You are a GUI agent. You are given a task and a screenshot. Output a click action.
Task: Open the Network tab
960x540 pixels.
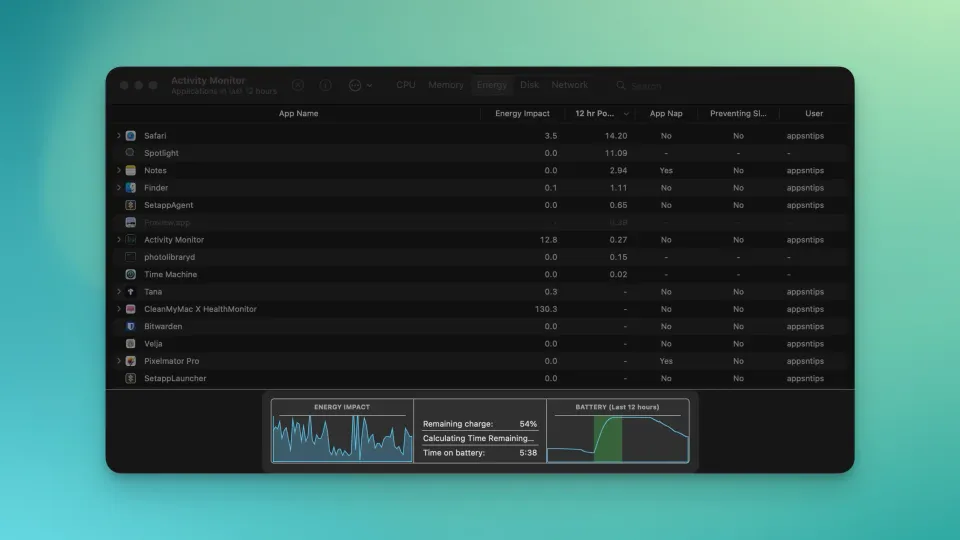pos(570,86)
